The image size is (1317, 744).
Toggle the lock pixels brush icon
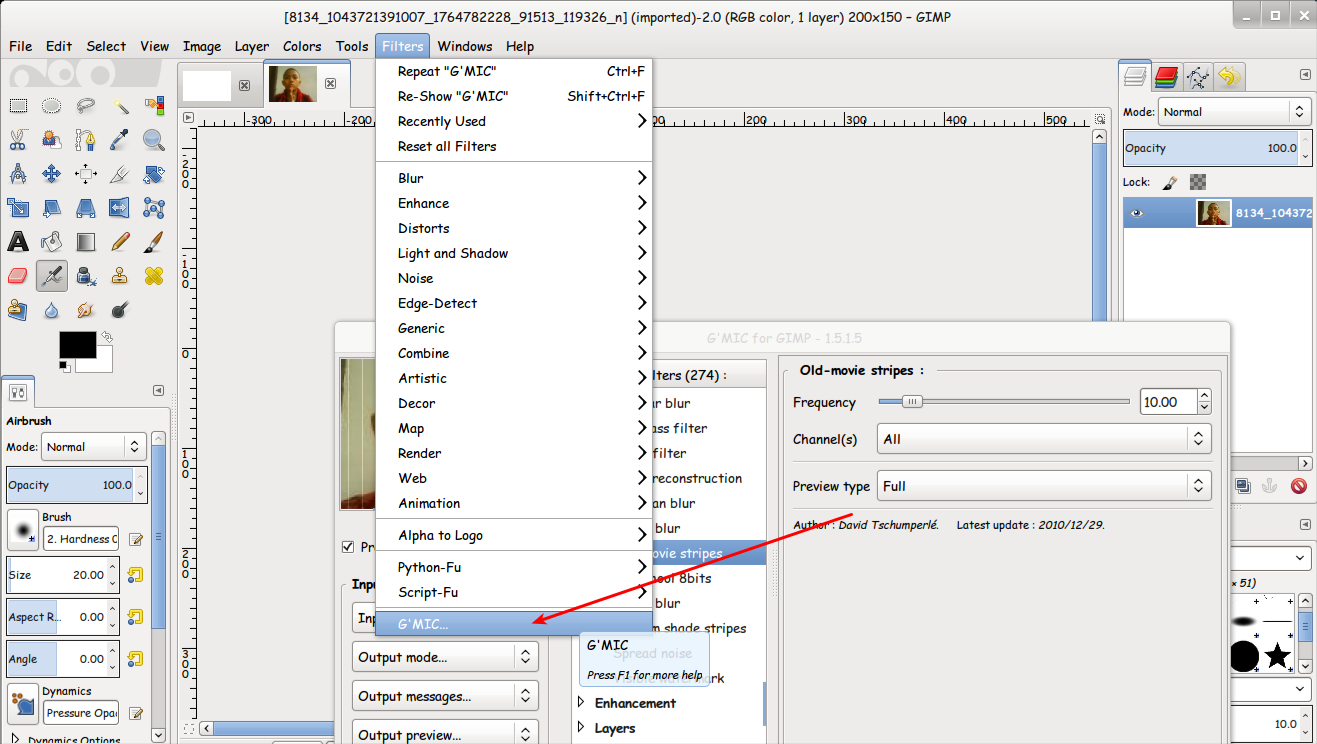click(1171, 182)
